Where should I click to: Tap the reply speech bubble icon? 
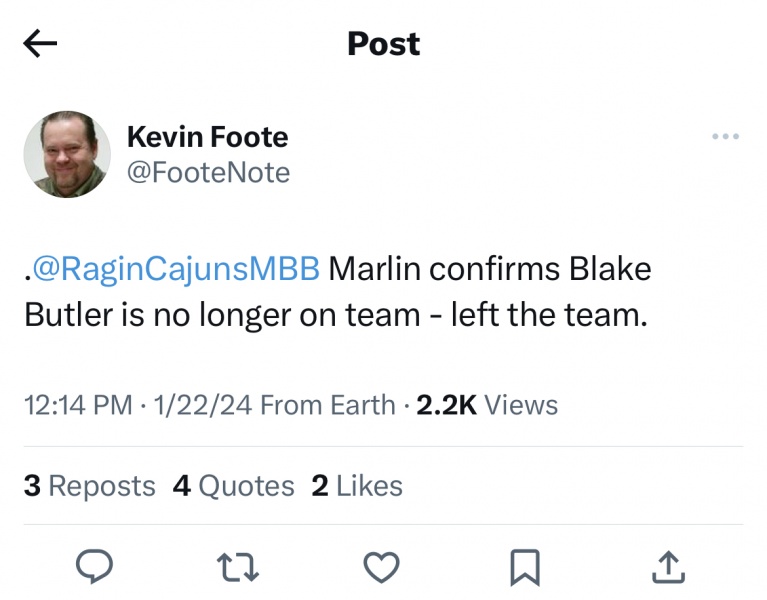click(94, 567)
